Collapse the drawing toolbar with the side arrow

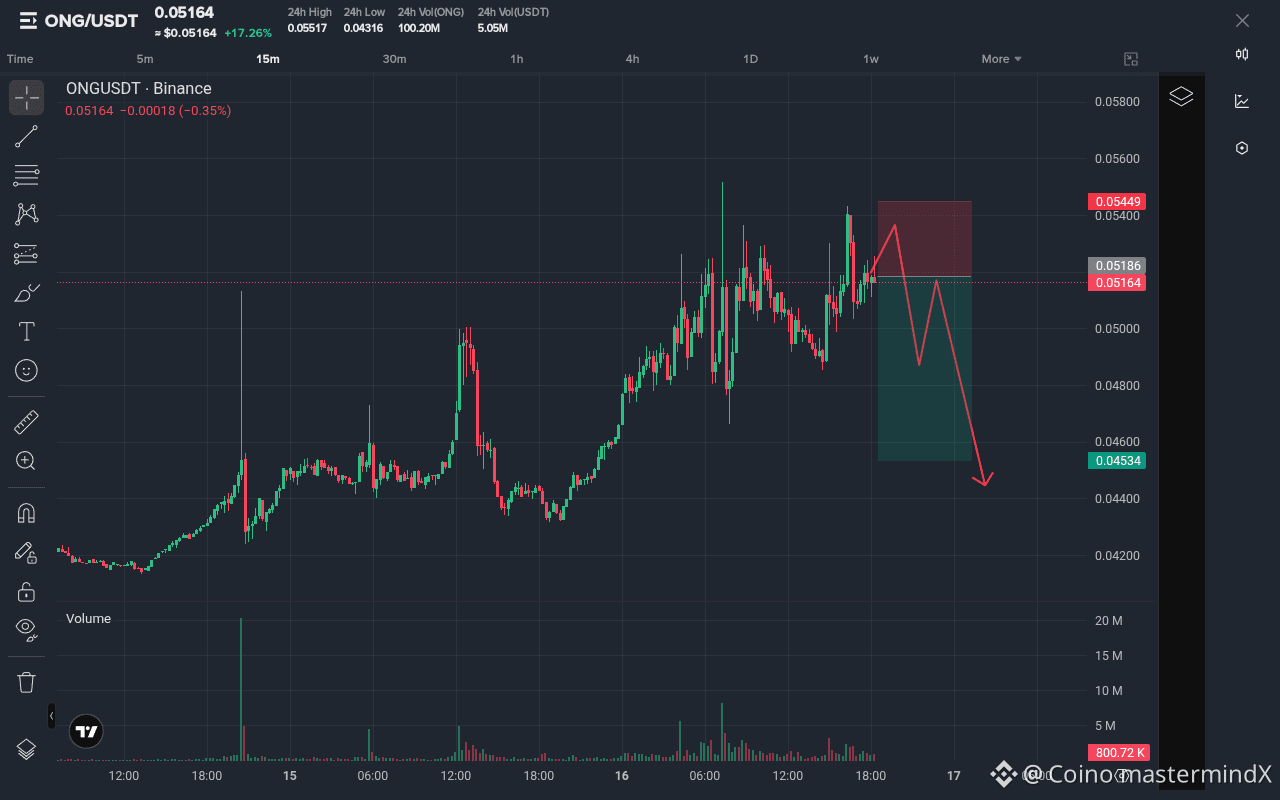[x=51, y=716]
